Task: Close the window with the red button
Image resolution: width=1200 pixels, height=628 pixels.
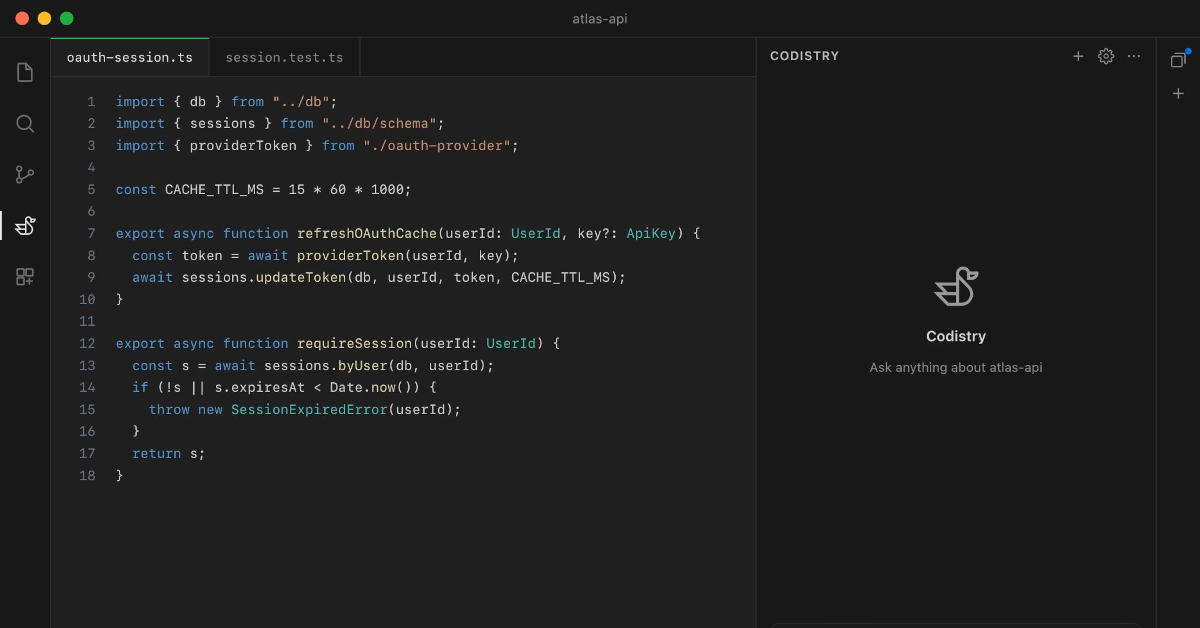Action: coord(22,18)
